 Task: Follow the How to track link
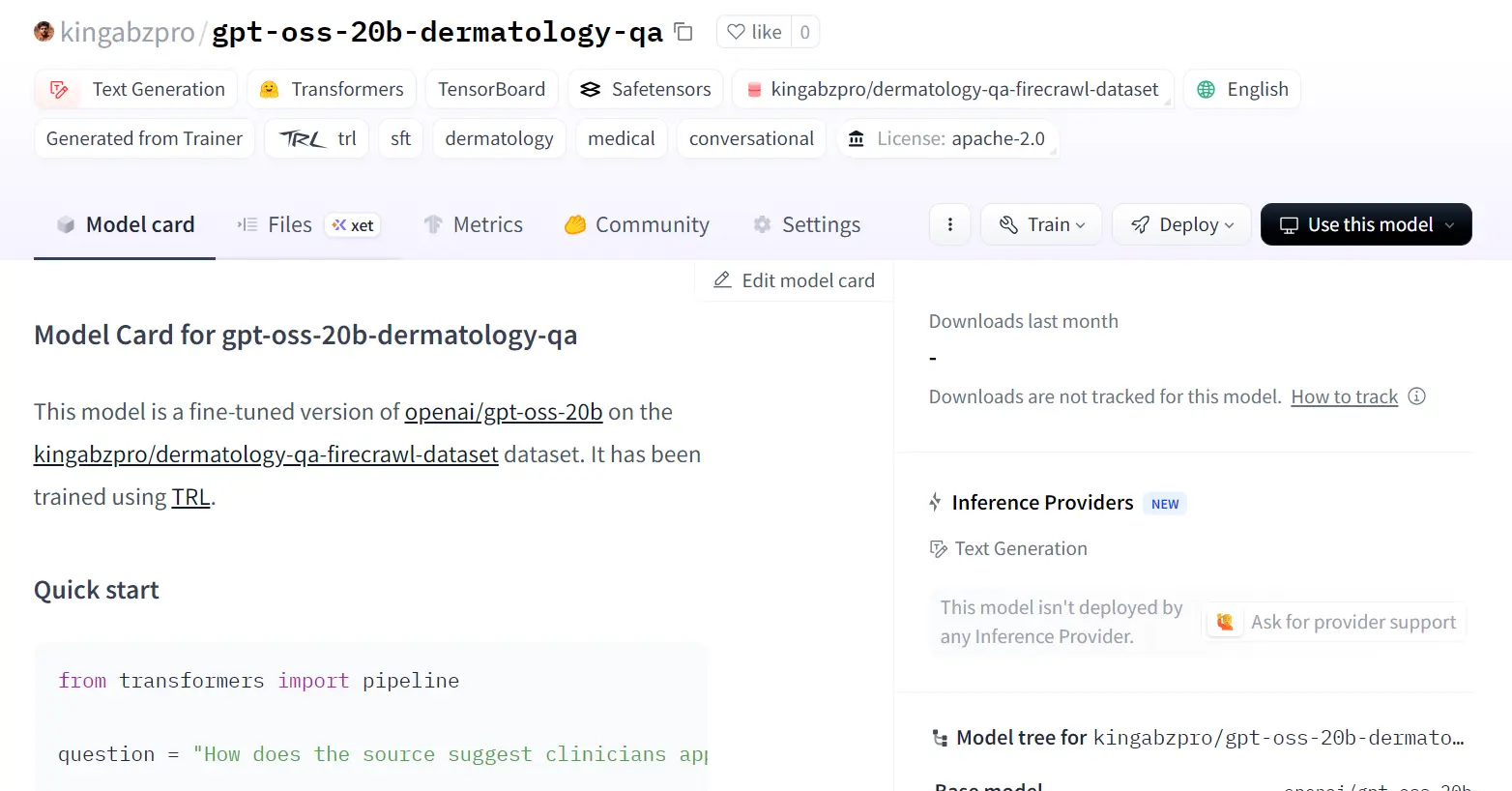pyautogui.click(x=1344, y=396)
